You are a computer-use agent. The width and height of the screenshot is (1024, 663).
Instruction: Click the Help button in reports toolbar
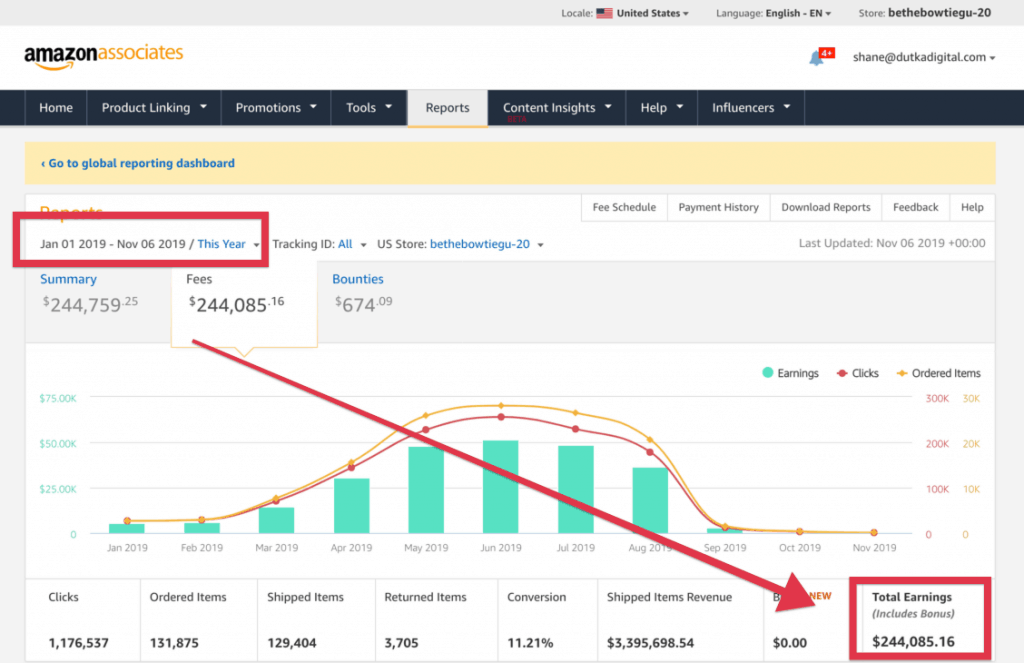tap(972, 207)
